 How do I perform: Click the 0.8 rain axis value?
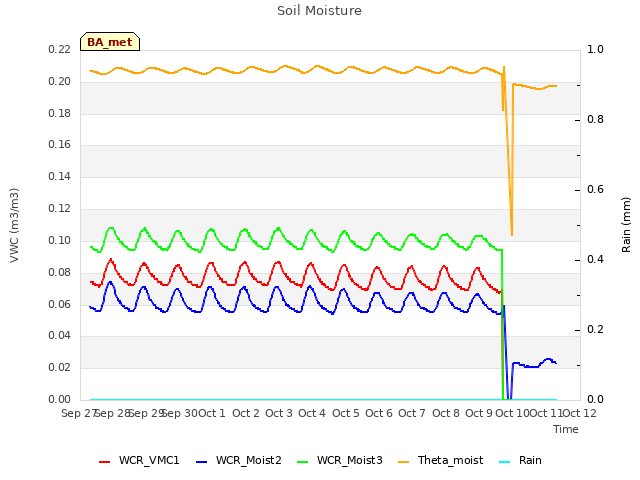coord(595,120)
